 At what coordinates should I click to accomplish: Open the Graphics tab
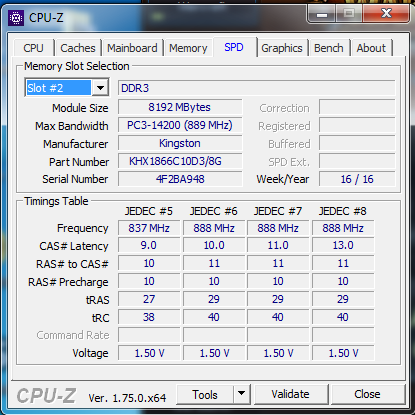click(282, 48)
